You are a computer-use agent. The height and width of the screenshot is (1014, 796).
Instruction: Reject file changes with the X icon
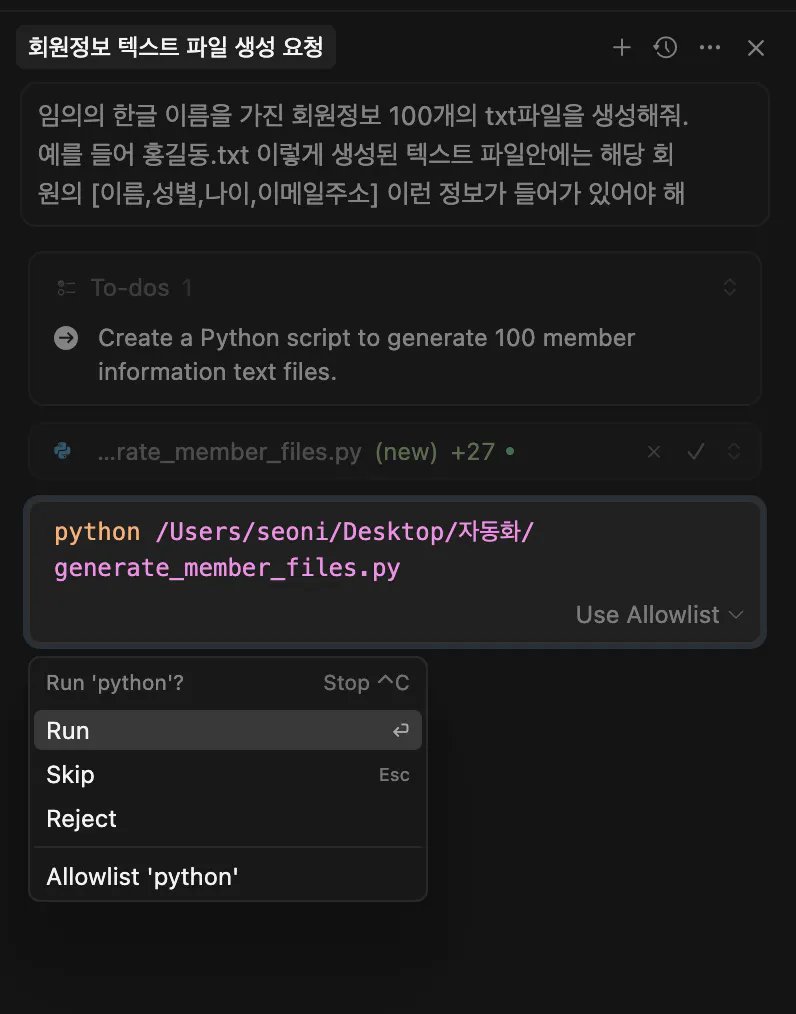coord(654,452)
